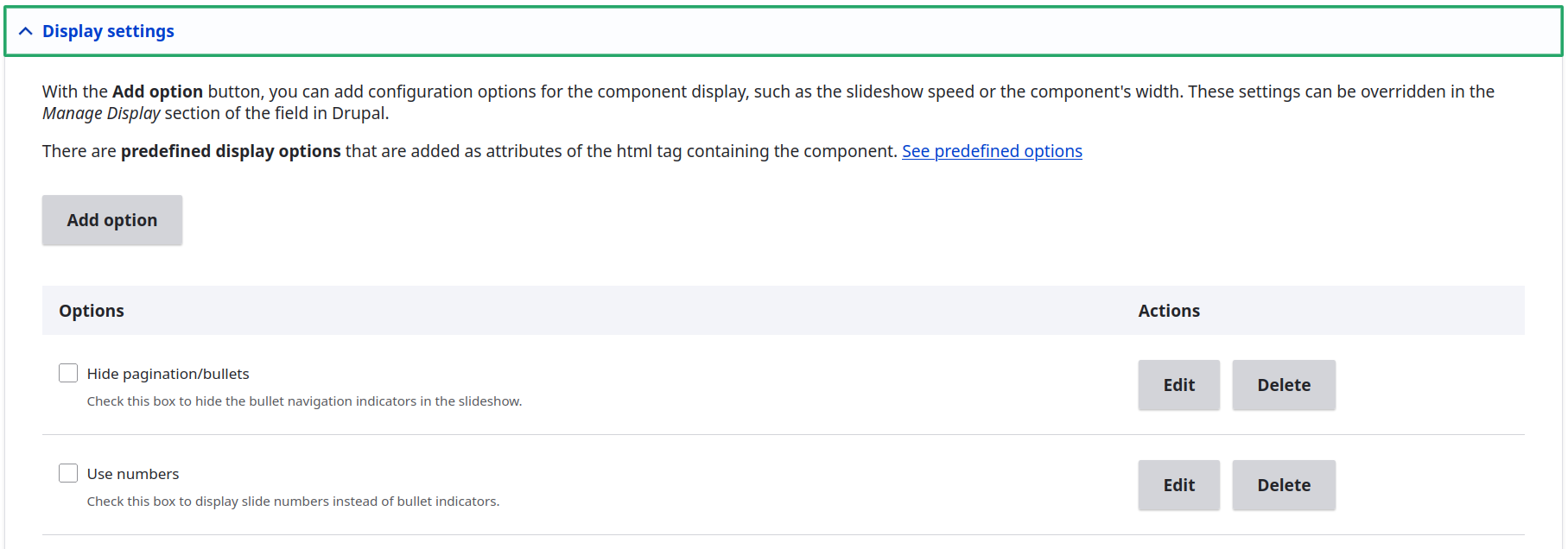Select the Use numbers label text
Viewport: 1568px width, 549px height.
(132, 473)
